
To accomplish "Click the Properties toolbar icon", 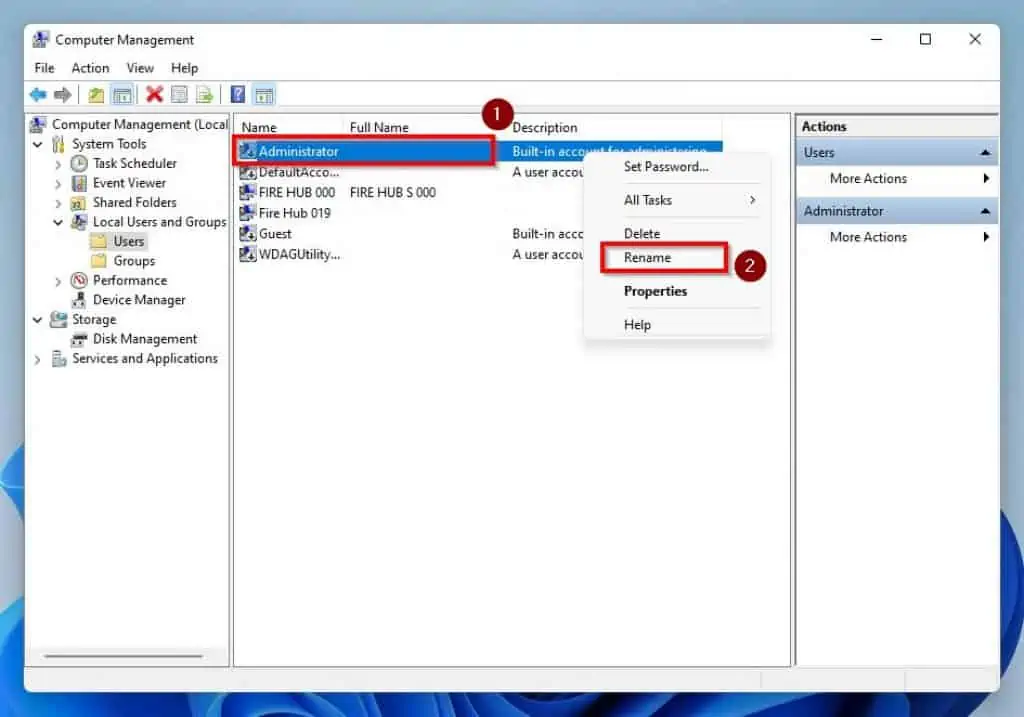I will pyautogui.click(x=180, y=95).
